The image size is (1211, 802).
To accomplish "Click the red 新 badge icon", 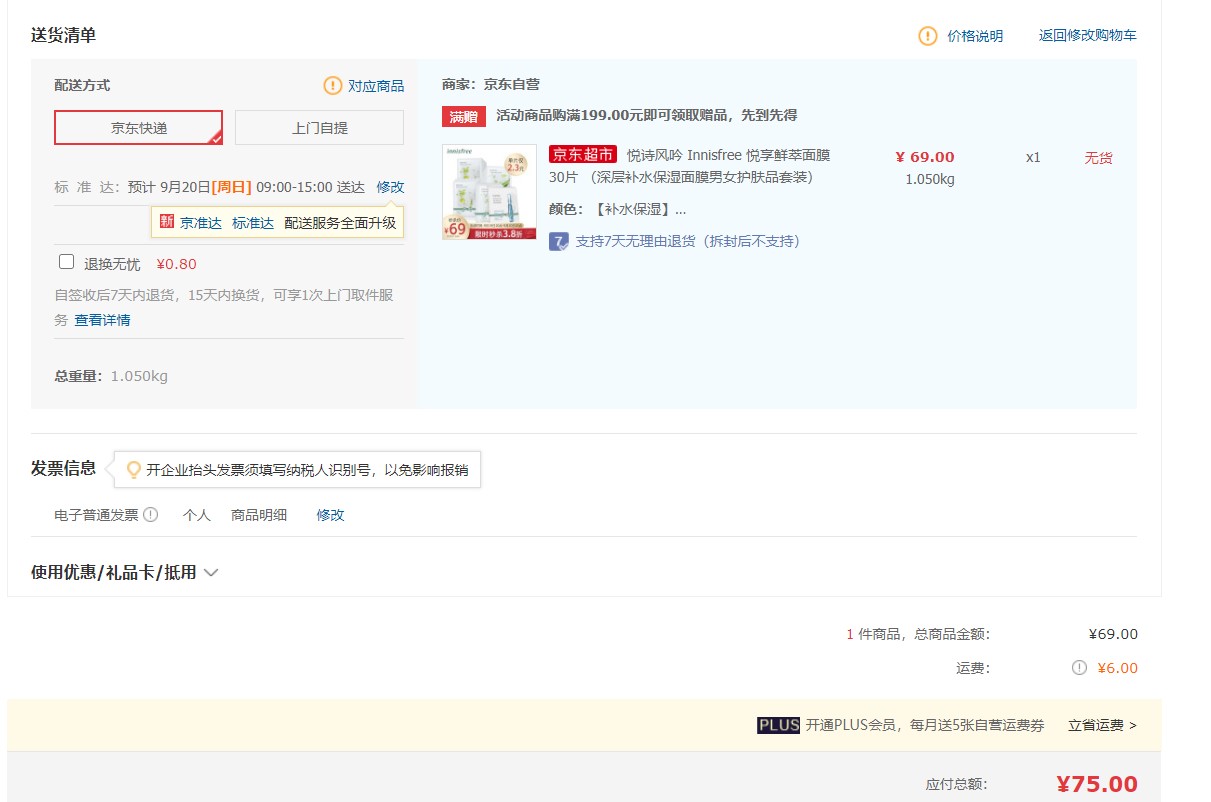I will pos(167,222).
